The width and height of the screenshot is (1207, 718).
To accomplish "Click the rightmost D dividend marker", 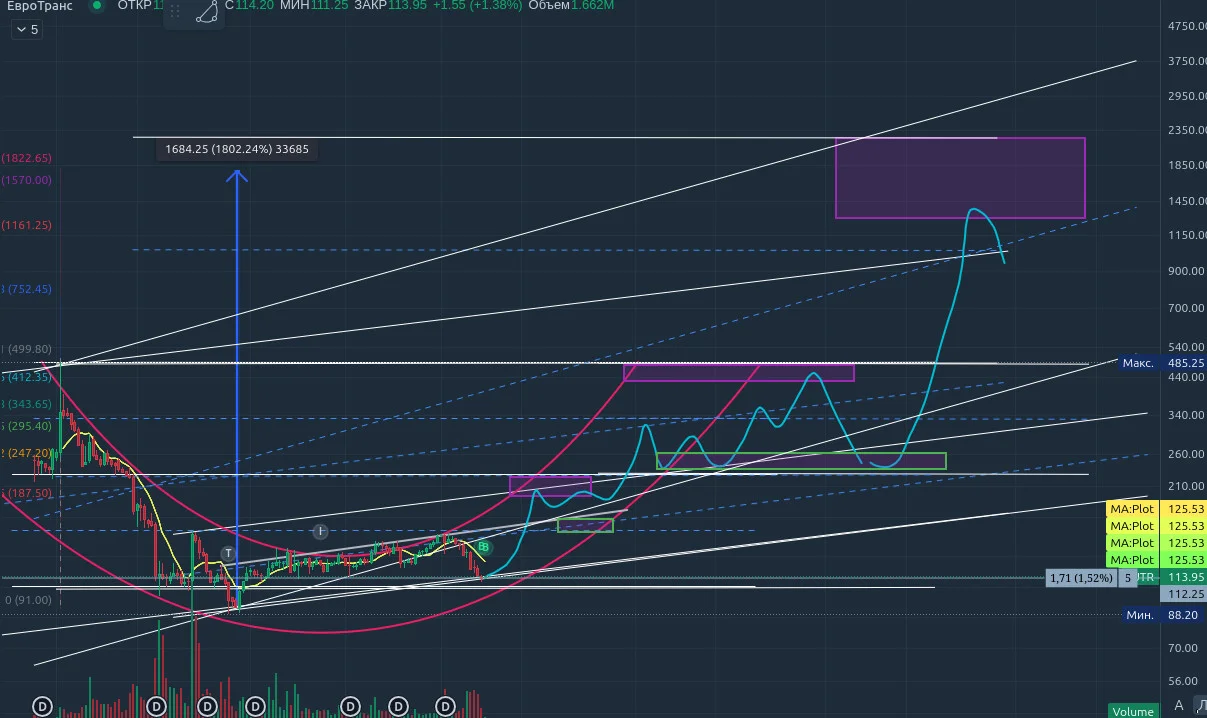I will coord(447,706).
